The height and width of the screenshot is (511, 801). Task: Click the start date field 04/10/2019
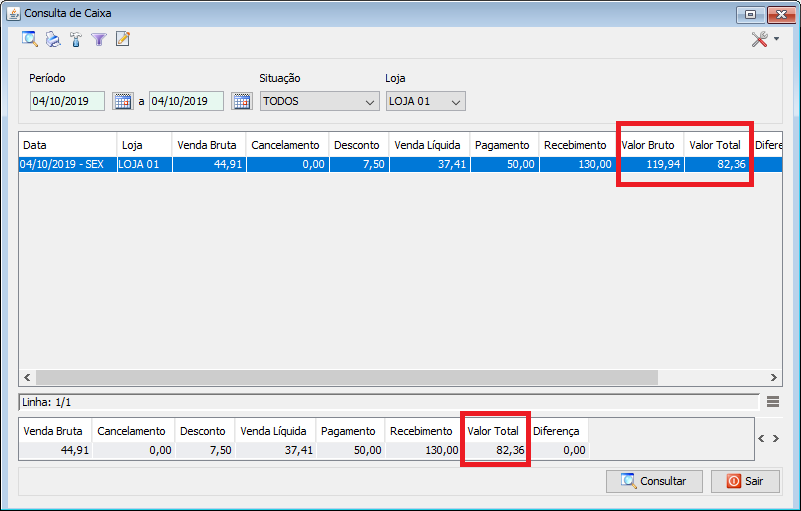(67, 101)
